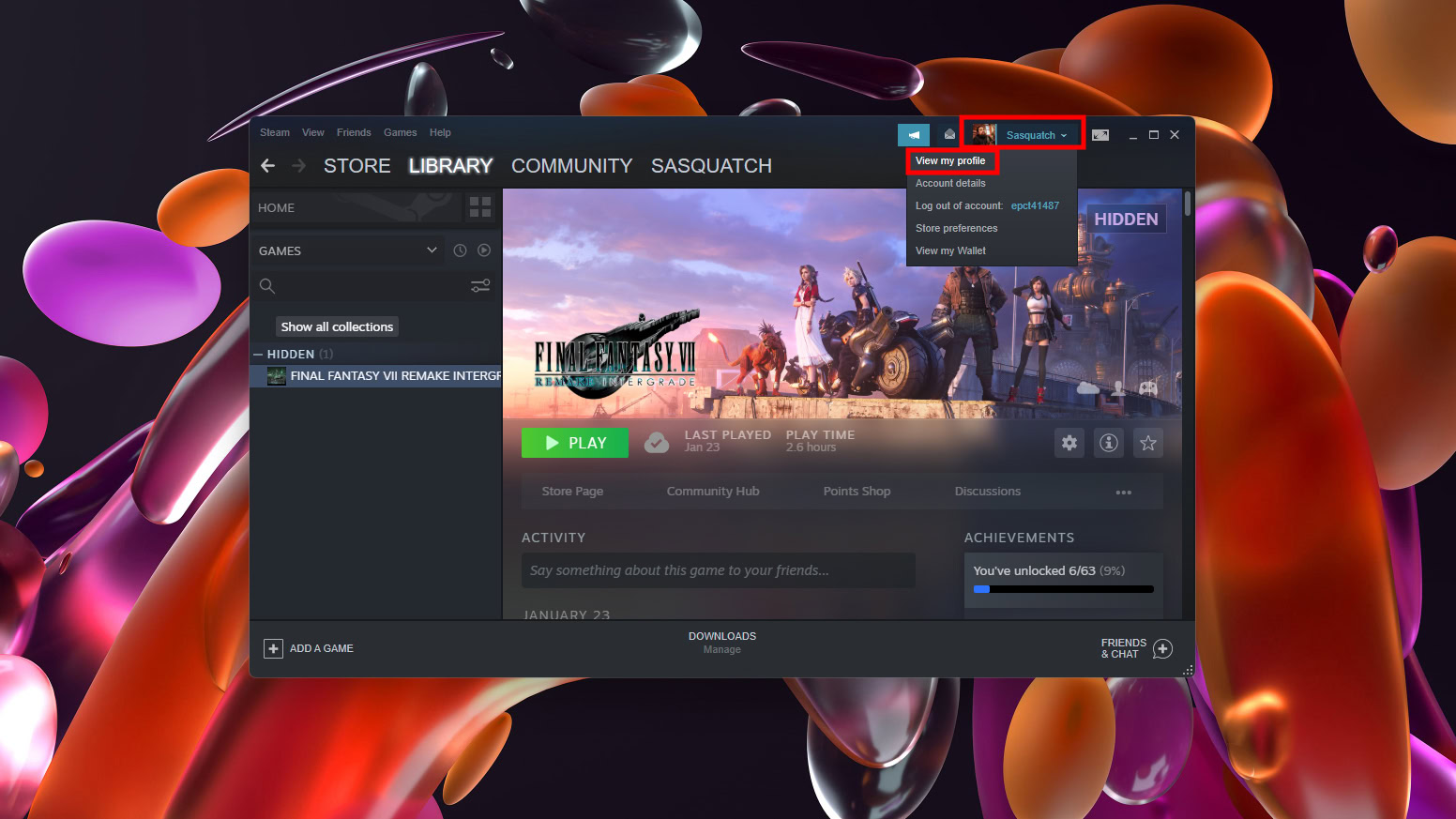The height and width of the screenshot is (819, 1456).
Task: Open the Community tab
Action: (x=572, y=166)
